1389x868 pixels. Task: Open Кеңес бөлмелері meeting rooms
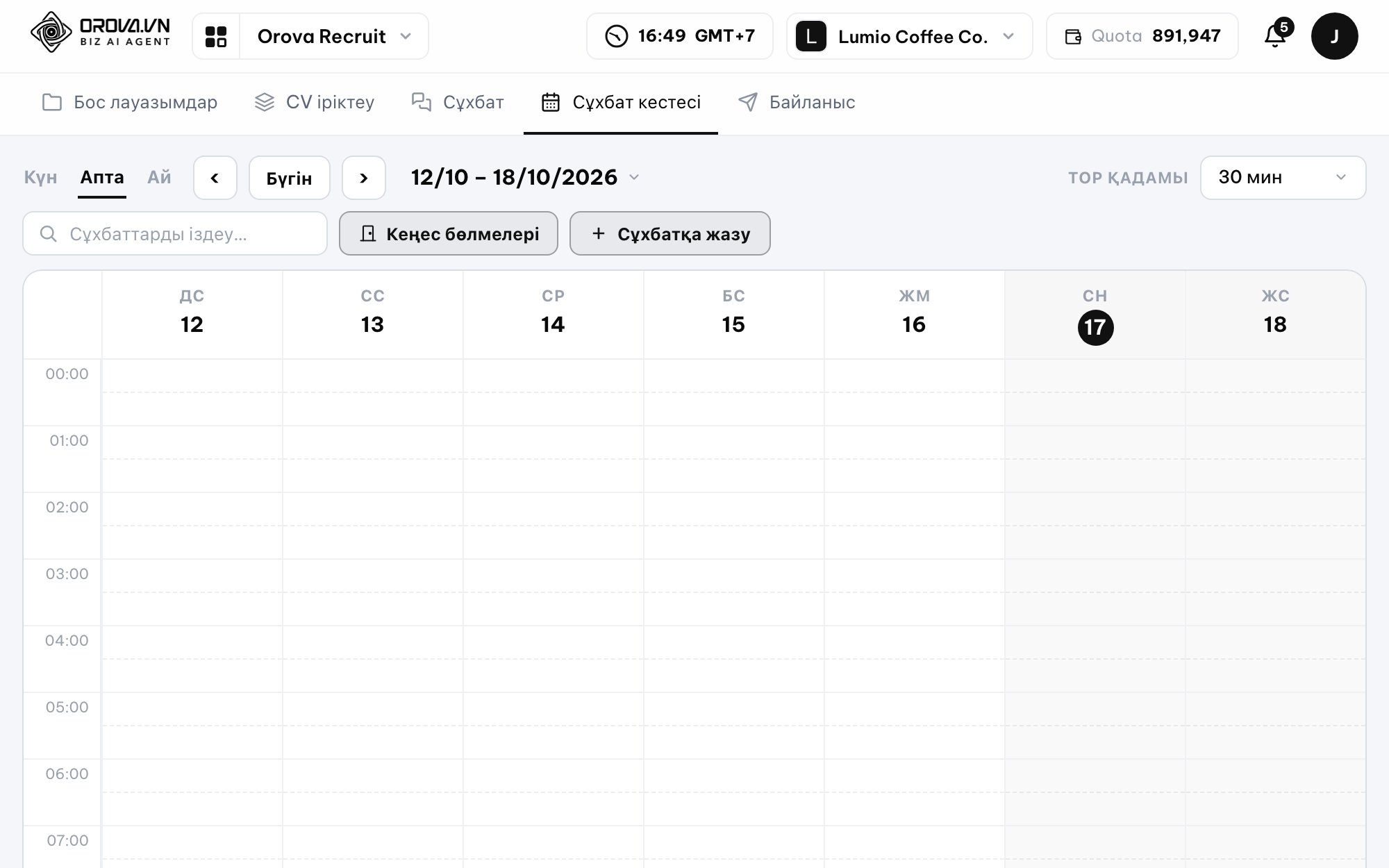point(449,233)
